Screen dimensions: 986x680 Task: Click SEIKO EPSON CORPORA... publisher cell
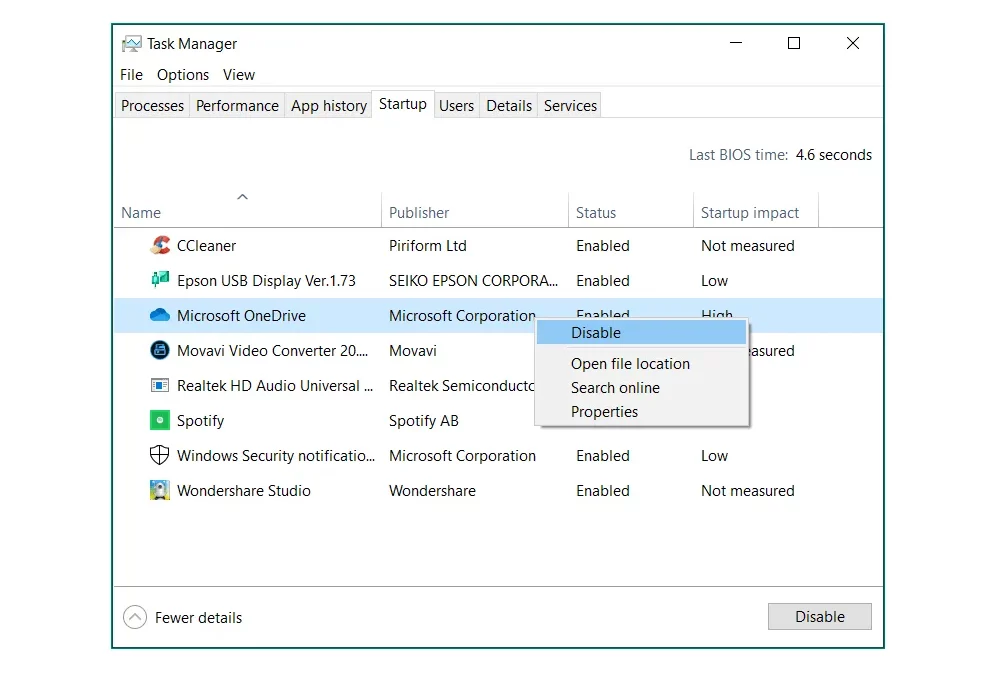coord(473,281)
